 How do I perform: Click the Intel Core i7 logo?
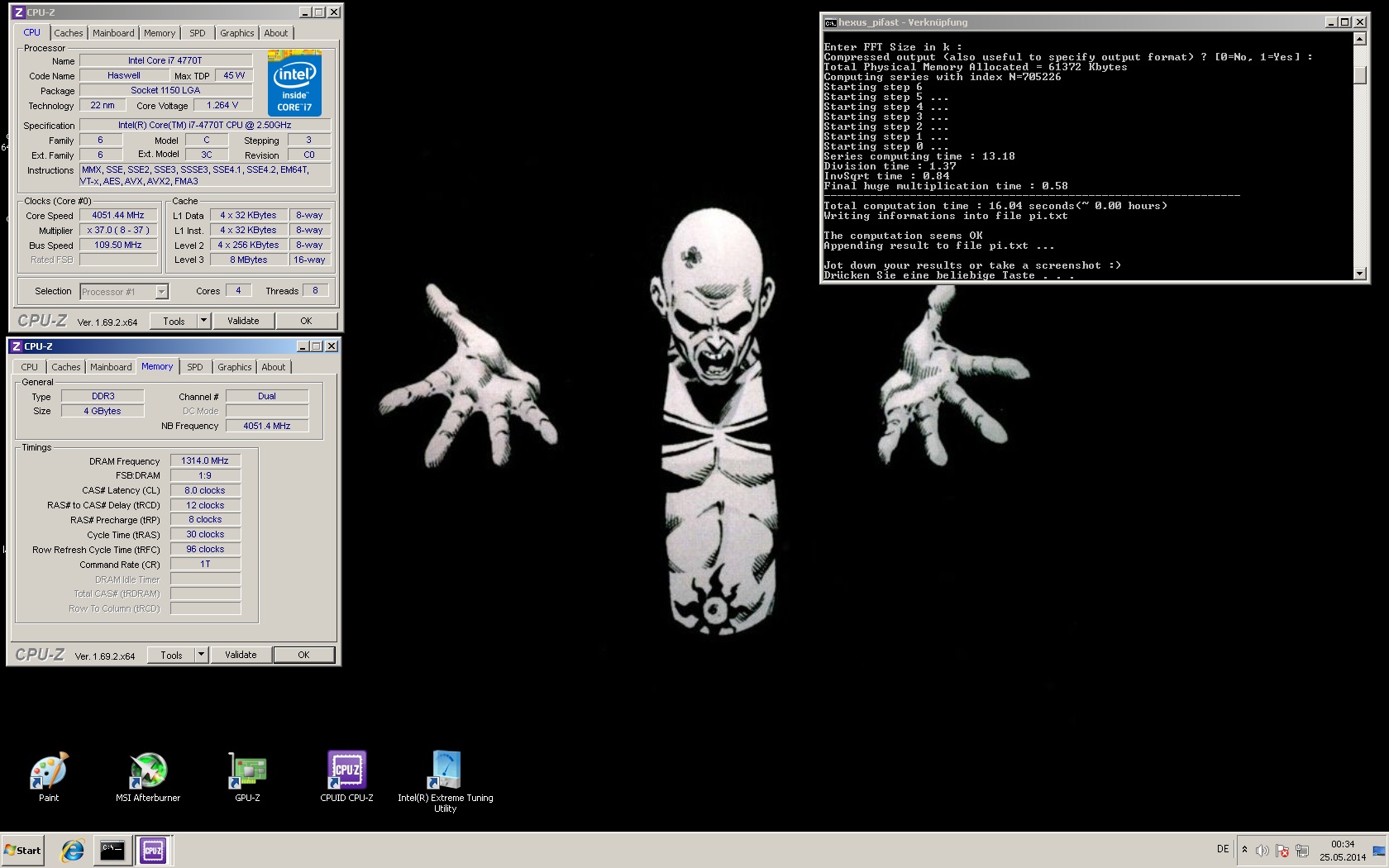click(294, 83)
